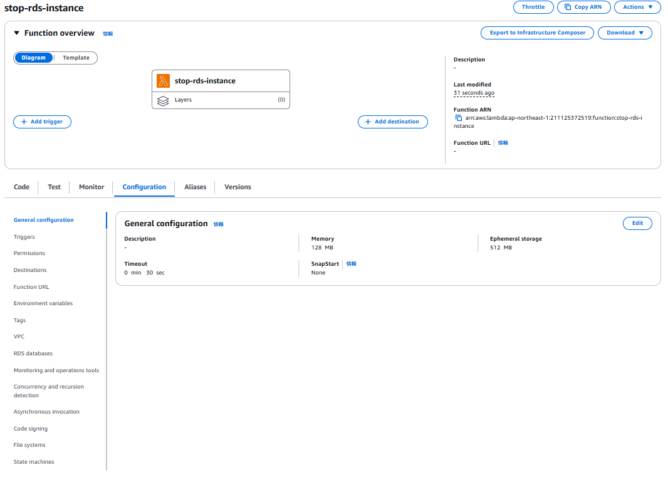668x480 pixels.
Task: Click the Layers stack icon
Action: point(163,101)
